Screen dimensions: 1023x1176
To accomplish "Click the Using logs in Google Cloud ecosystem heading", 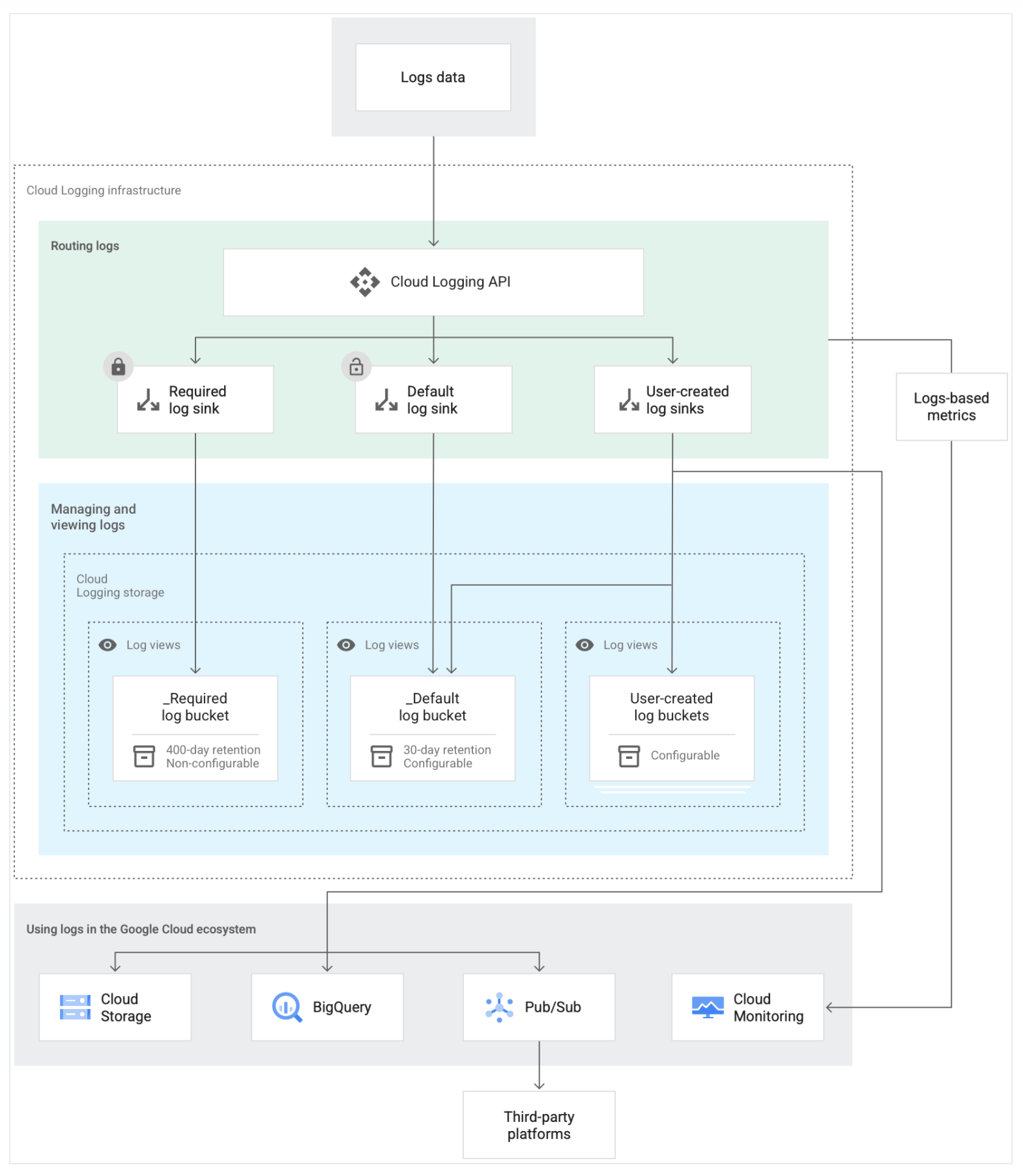I will [141, 929].
